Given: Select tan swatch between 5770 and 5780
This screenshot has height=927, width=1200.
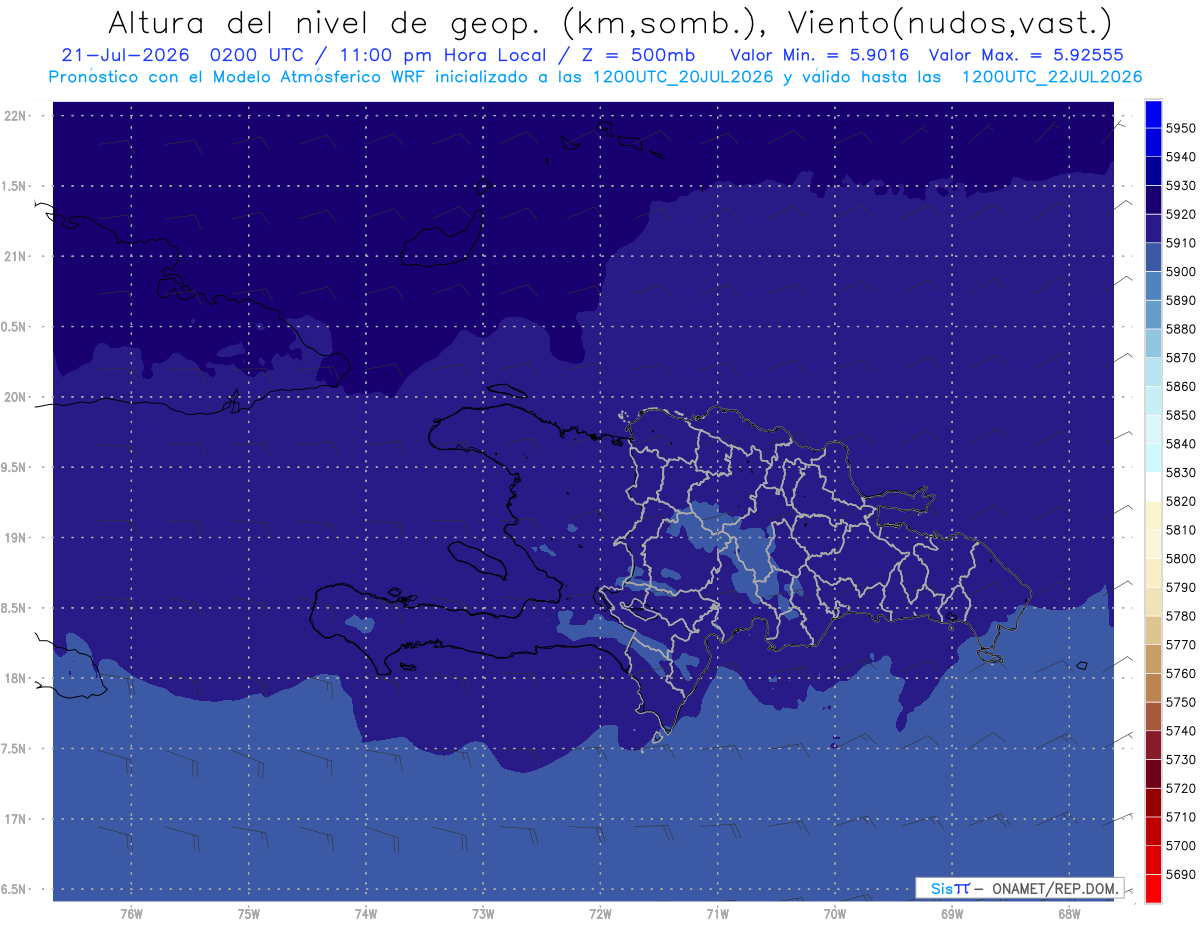Looking at the screenshot, I should pyautogui.click(x=1153, y=630).
